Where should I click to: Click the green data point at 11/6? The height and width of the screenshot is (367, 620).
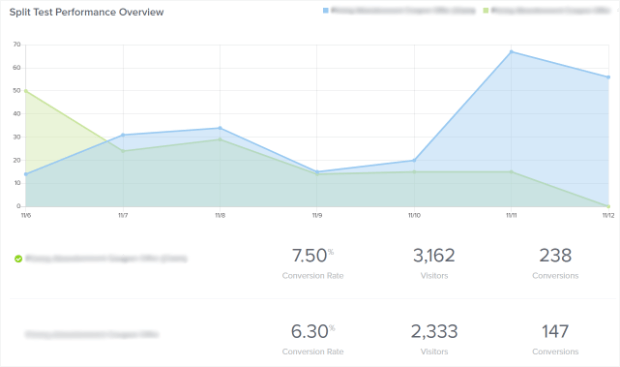(x=26, y=91)
